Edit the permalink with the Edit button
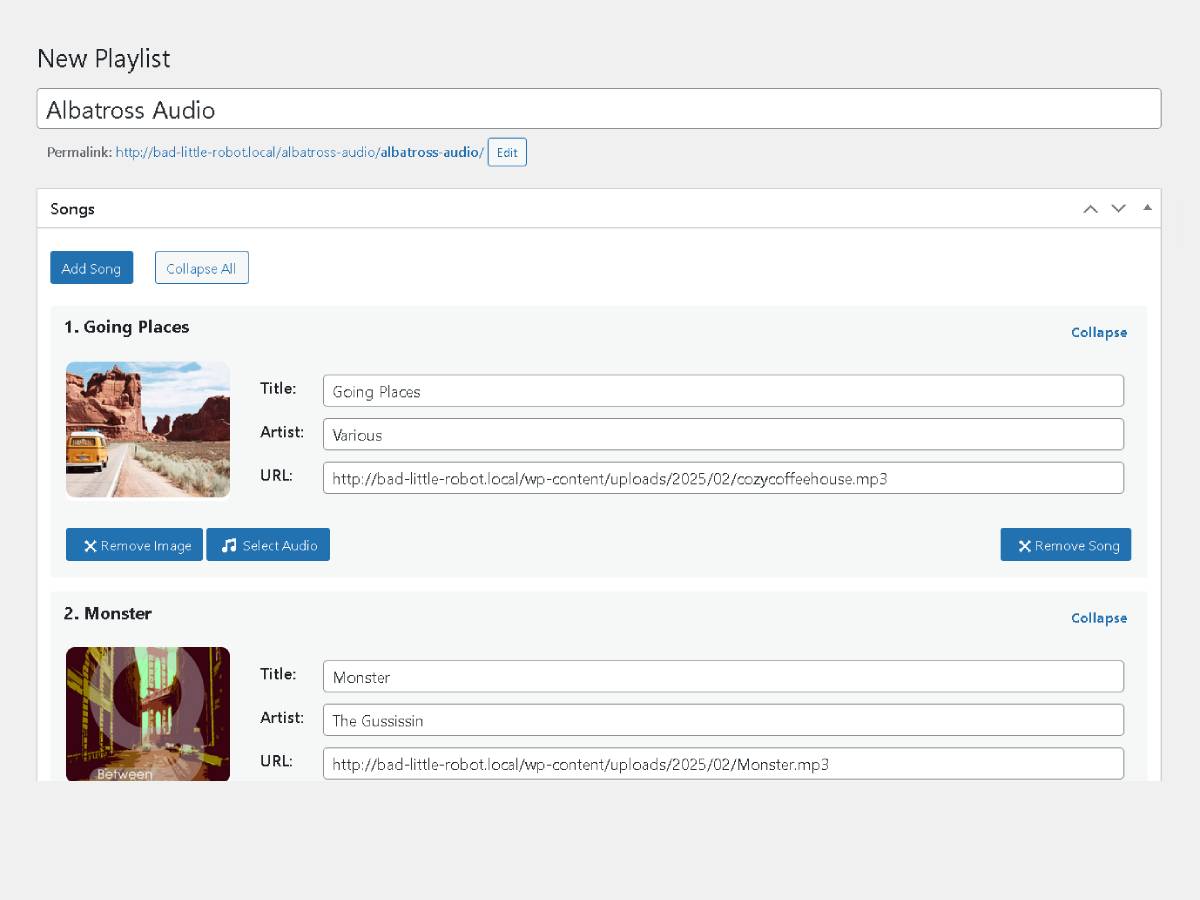Viewport: 1200px width, 900px height. (x=507, y=152)
